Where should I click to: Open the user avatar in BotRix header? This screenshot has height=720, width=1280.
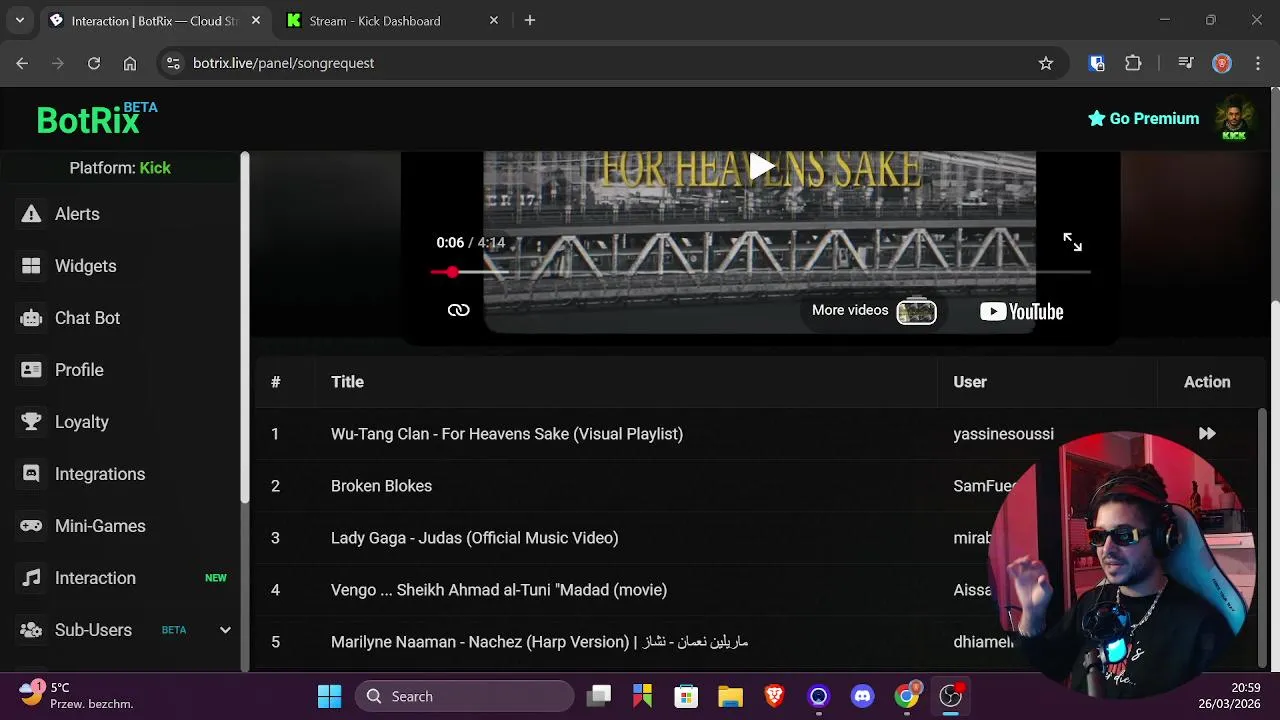click(1234, 119)
